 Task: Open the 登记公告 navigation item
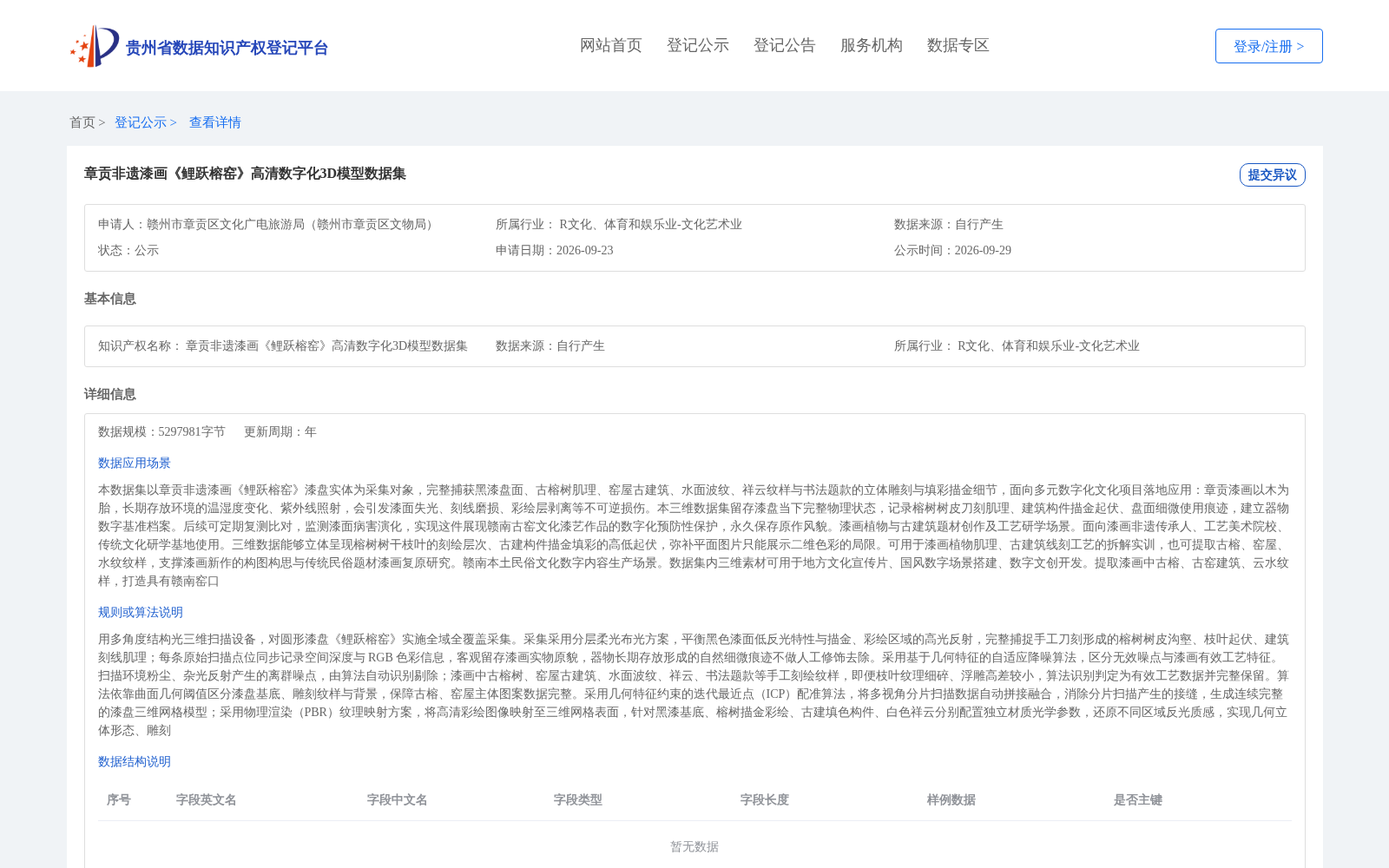(x=785, y=45)
